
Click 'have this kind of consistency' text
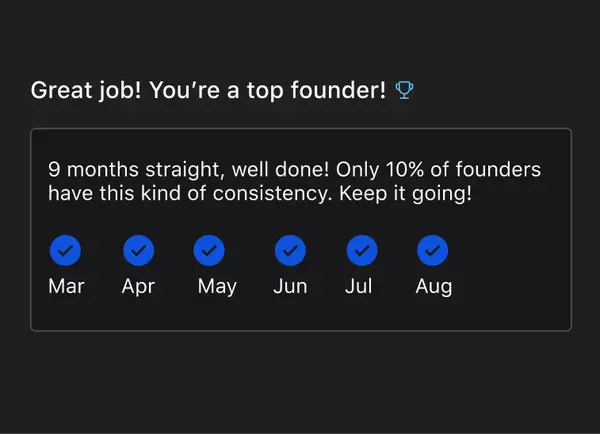click(190, 193)
